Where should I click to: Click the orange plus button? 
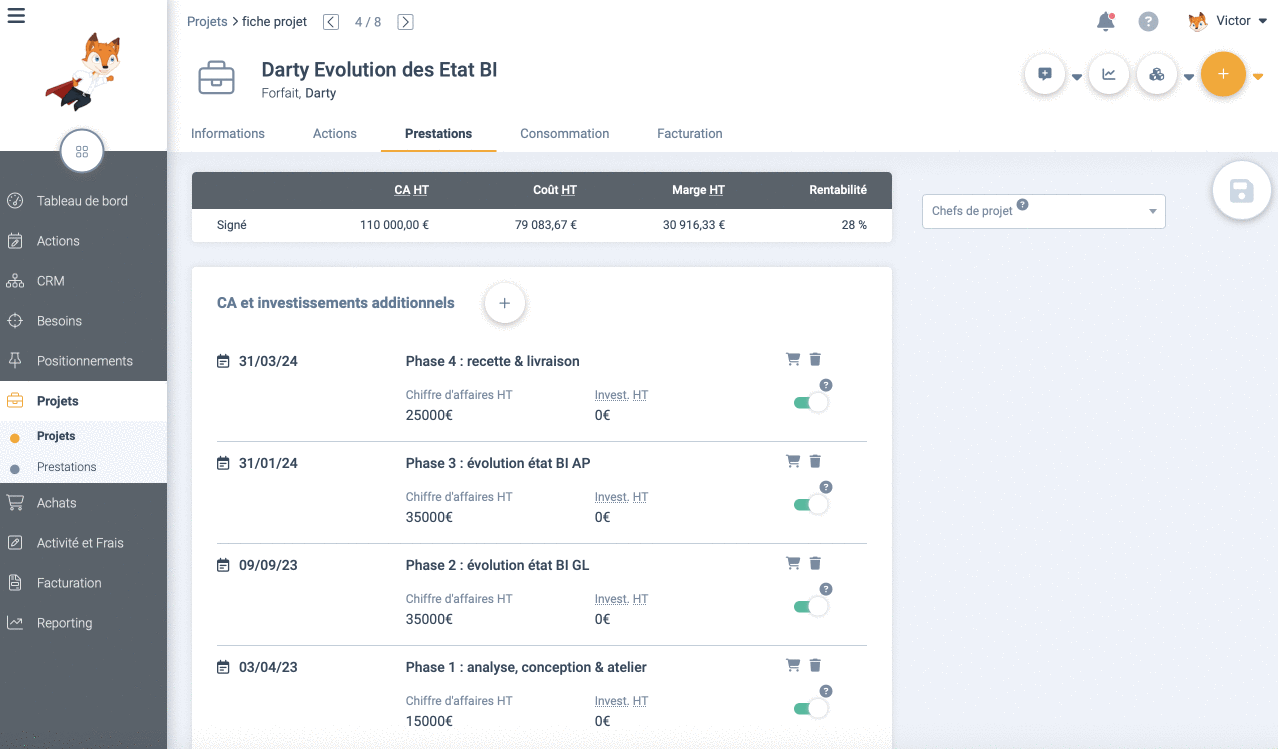coord(1223,75)
